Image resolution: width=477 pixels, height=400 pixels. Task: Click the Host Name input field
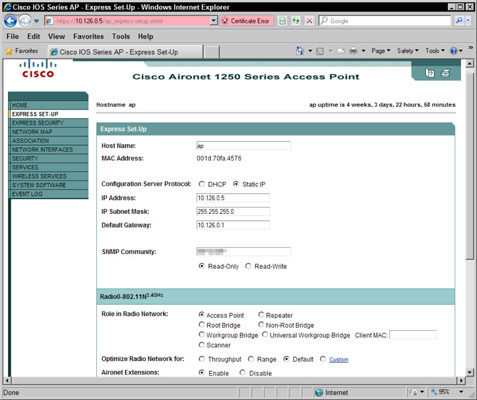coord(243,146)
